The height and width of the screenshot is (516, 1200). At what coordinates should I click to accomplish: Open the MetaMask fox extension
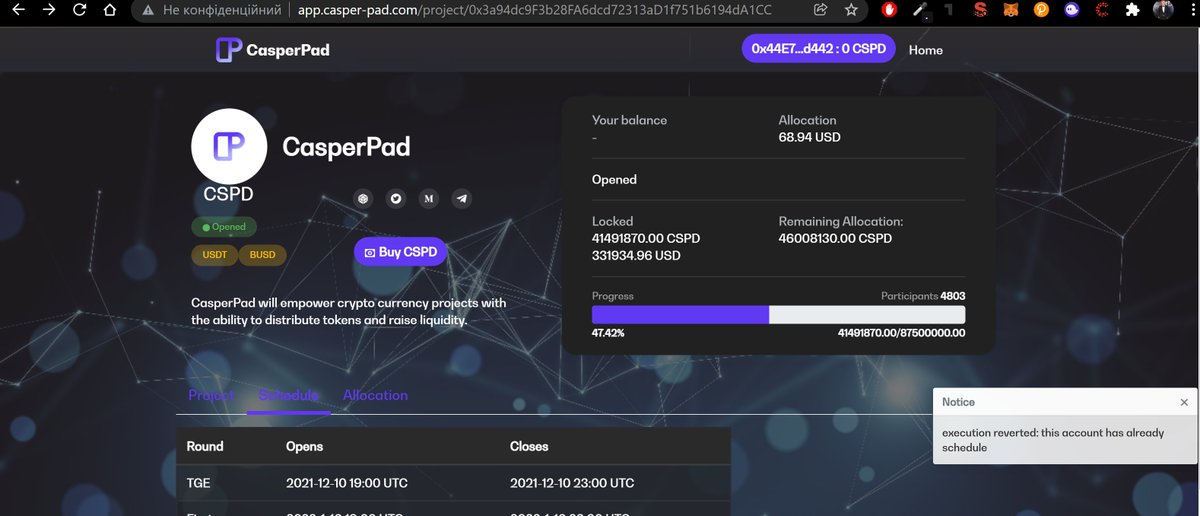tap(1011, 11)
